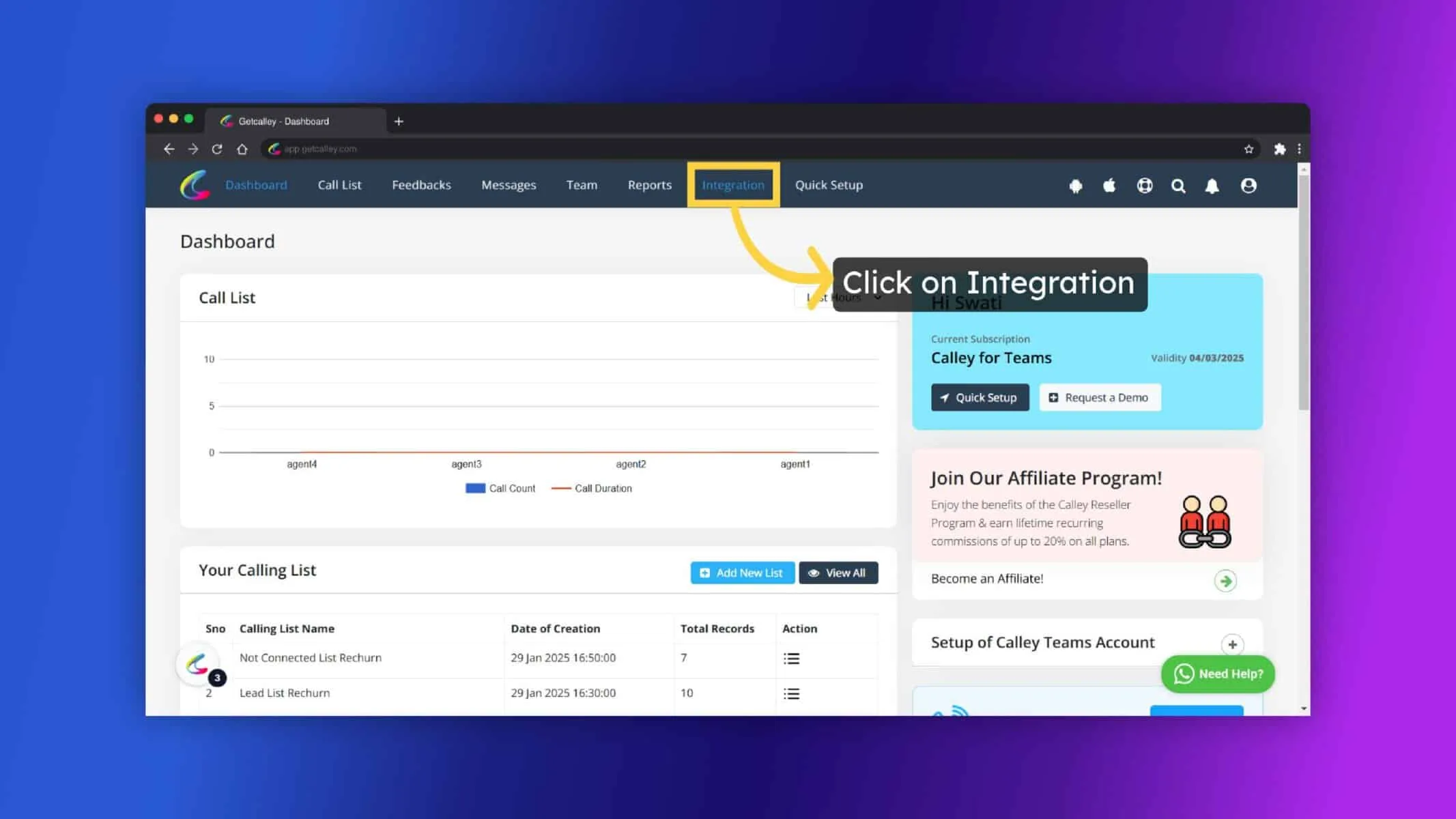Open Messages in navbar
1456x819 pixels.
pyautogui.click(x=509, y=185)
